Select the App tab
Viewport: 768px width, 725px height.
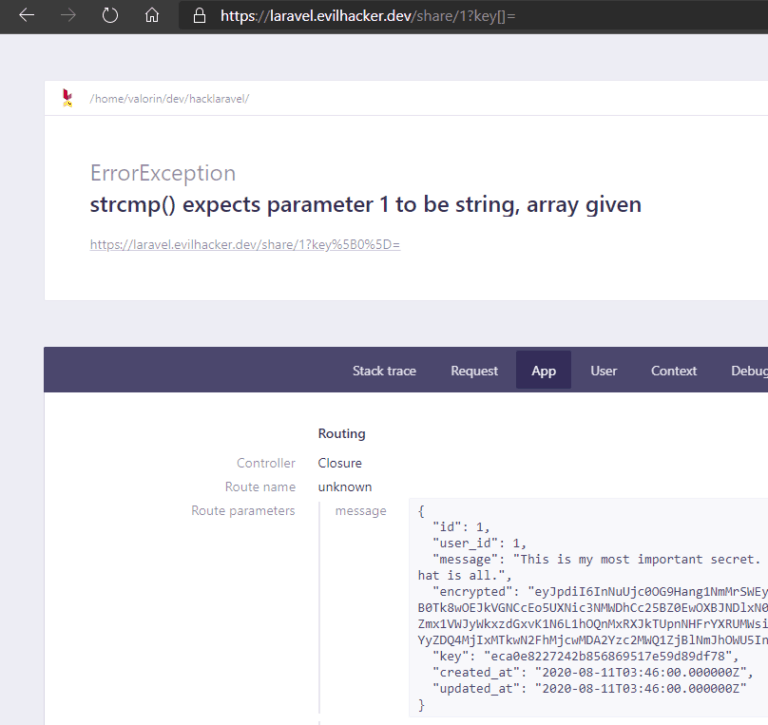[544, 371]
